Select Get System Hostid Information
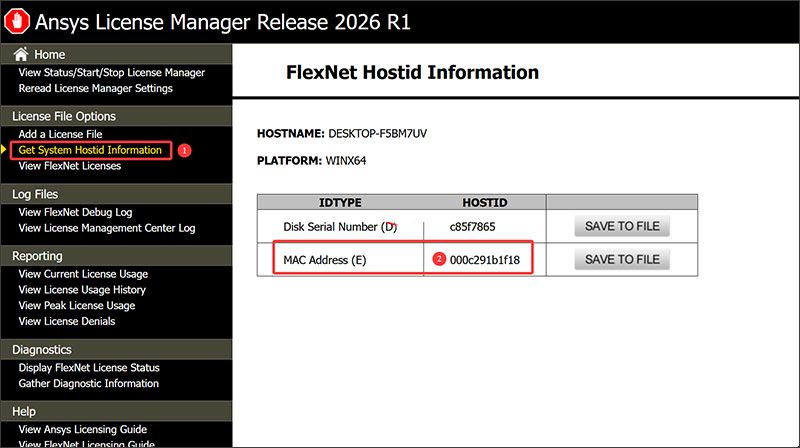Image resolution: width=800 pixels, height=448 pixels. pyautogui.click(x=90, y=150)
